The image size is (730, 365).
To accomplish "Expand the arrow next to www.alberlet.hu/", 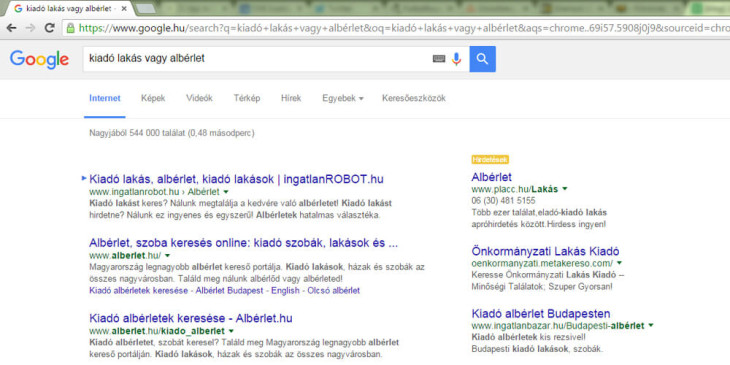I will (x=168, y=256).
